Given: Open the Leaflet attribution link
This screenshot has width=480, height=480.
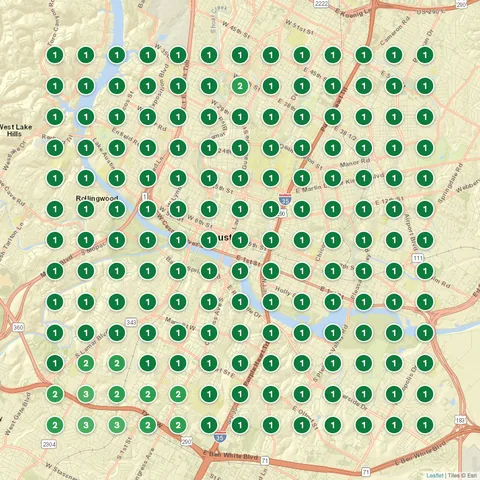Looking at the screenshot, I should pos(435,476).
